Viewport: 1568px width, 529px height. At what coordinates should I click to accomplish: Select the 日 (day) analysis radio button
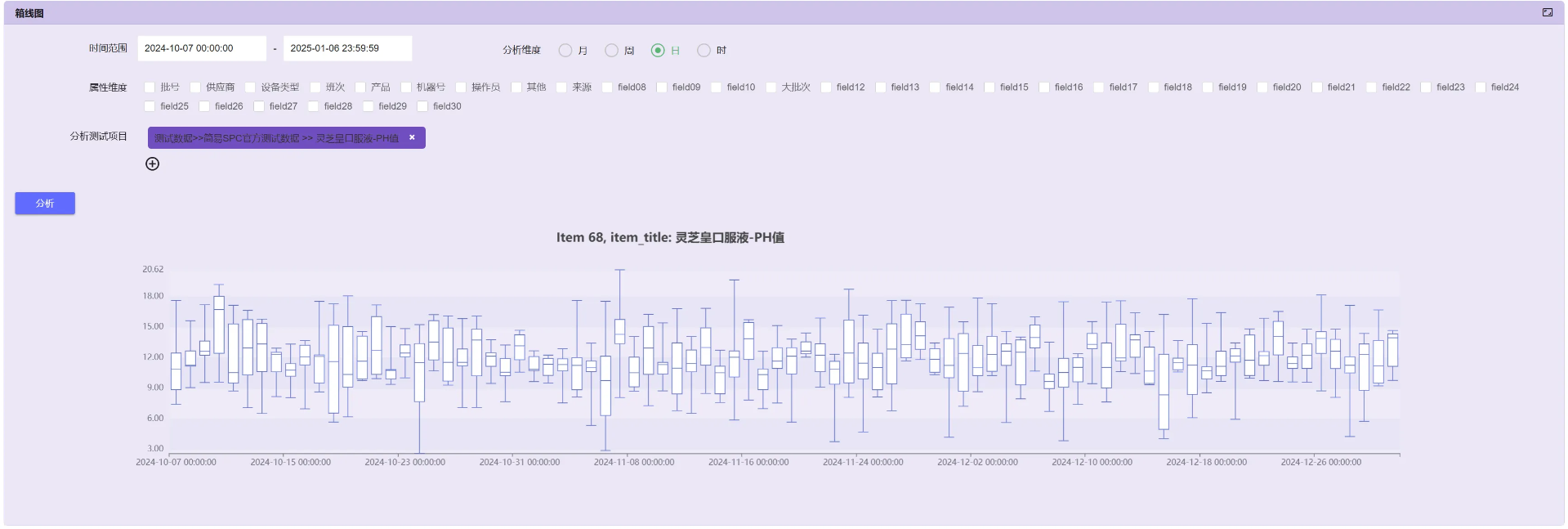[x=658, y=51]
